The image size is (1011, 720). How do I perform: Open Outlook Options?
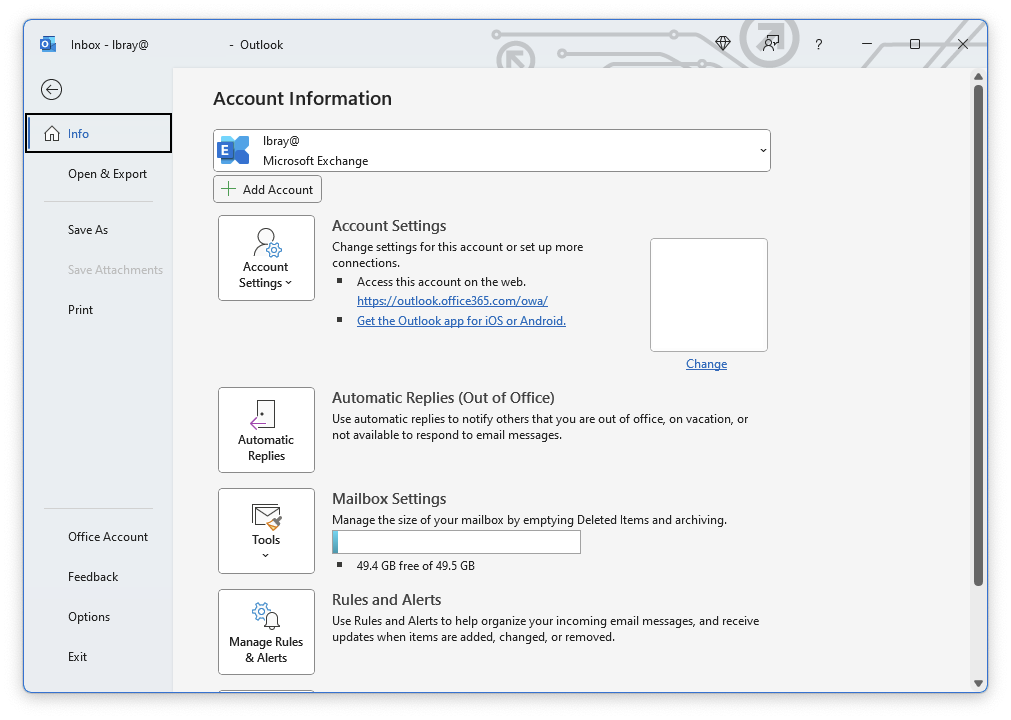(89, 617)
